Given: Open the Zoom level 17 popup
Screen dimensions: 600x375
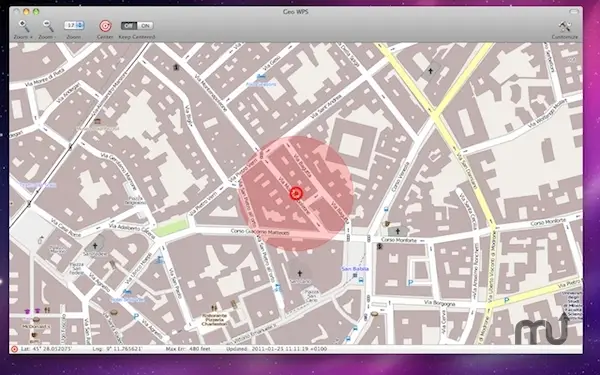Looking at the screenshot, I should [74, 26].
